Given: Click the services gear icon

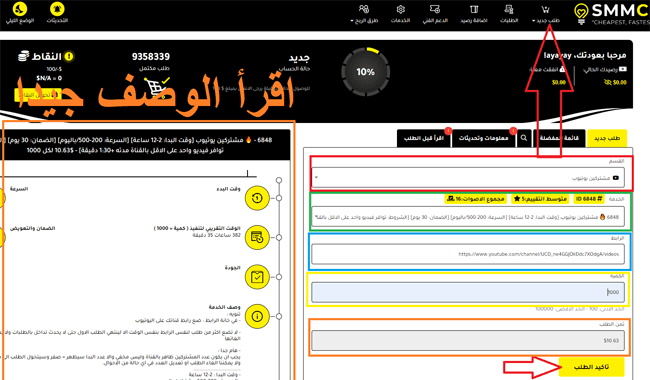Looking at the screenshot, I should tap(400, 9).
